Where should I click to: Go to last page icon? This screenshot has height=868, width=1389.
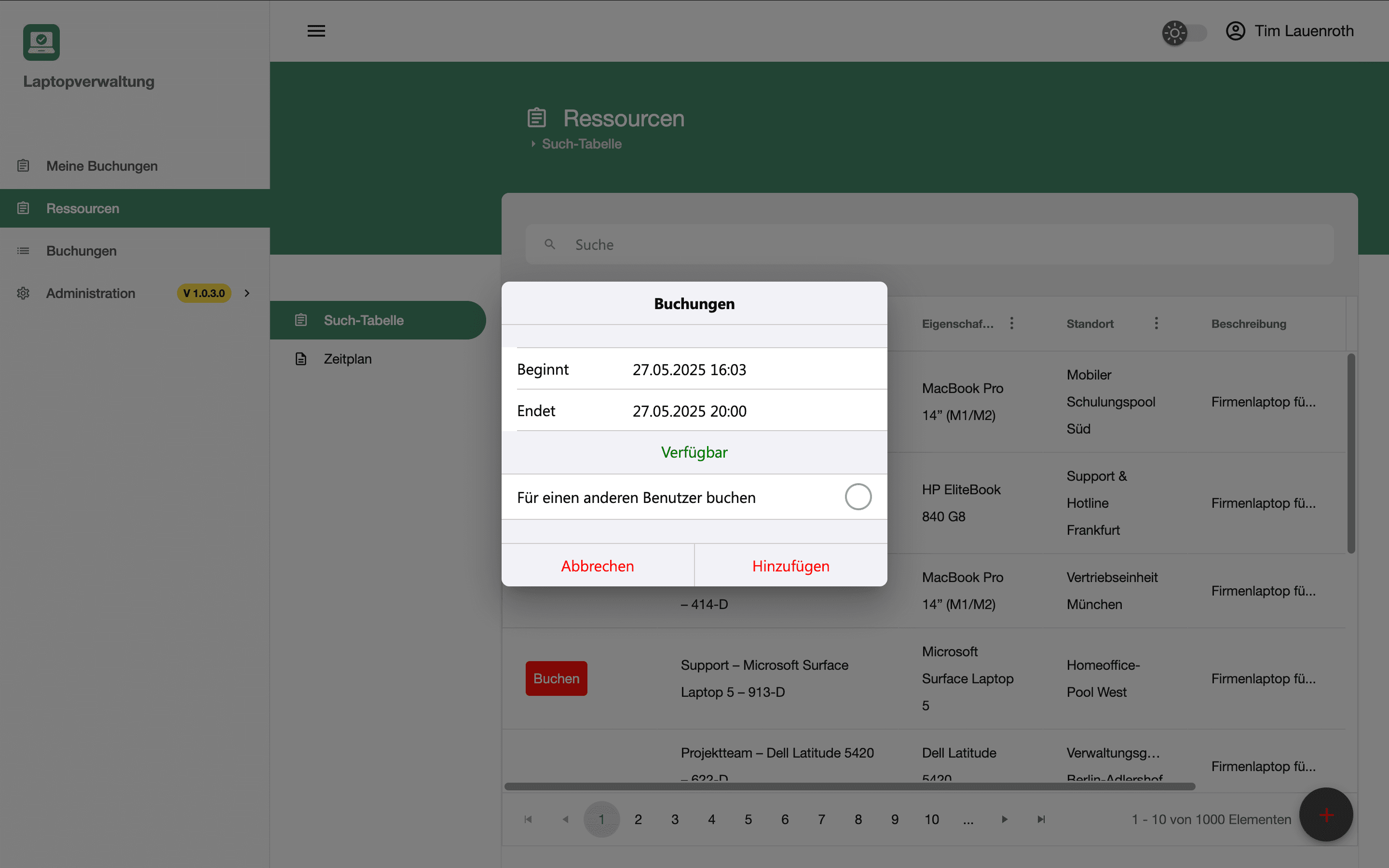point(1041,819)
